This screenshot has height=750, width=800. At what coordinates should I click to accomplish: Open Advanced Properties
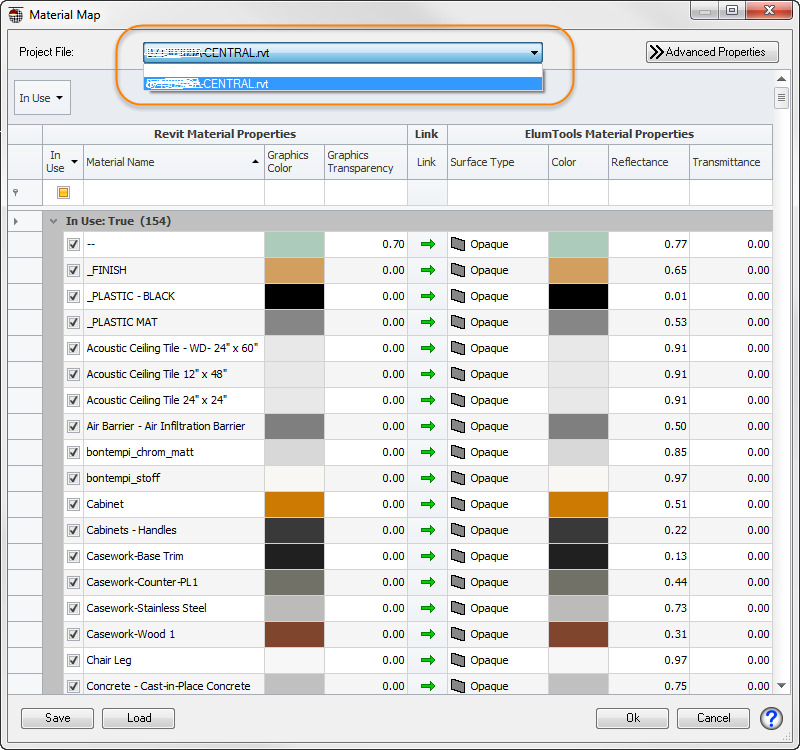point(712,52)
